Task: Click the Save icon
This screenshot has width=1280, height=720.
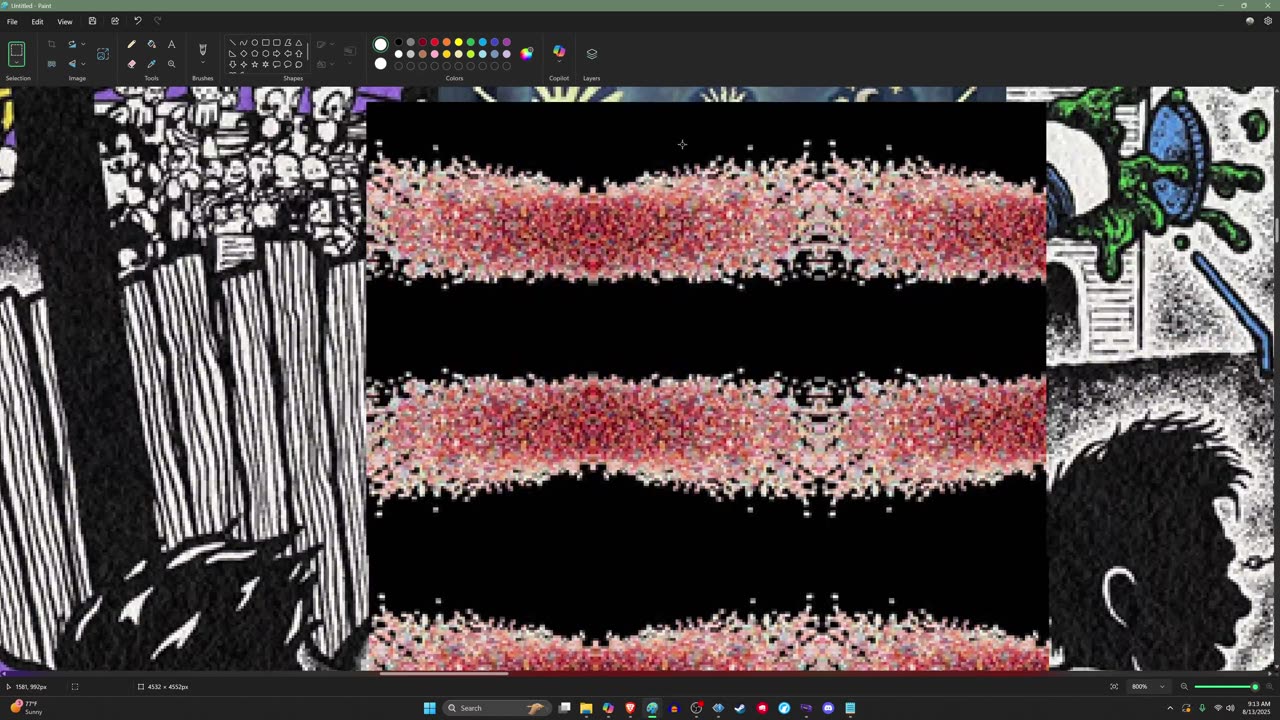Action: pyautogui.click(x=92, y=21)
